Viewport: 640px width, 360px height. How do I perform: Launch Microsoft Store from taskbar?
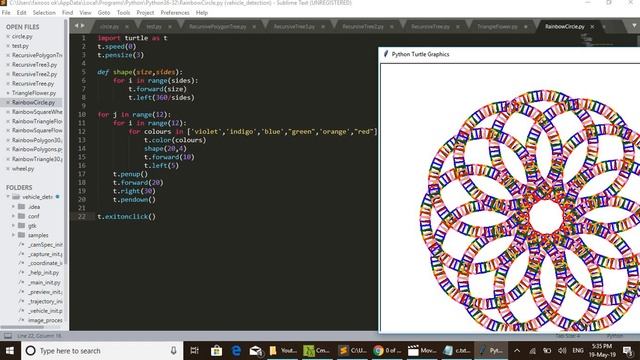coord(216,351)
